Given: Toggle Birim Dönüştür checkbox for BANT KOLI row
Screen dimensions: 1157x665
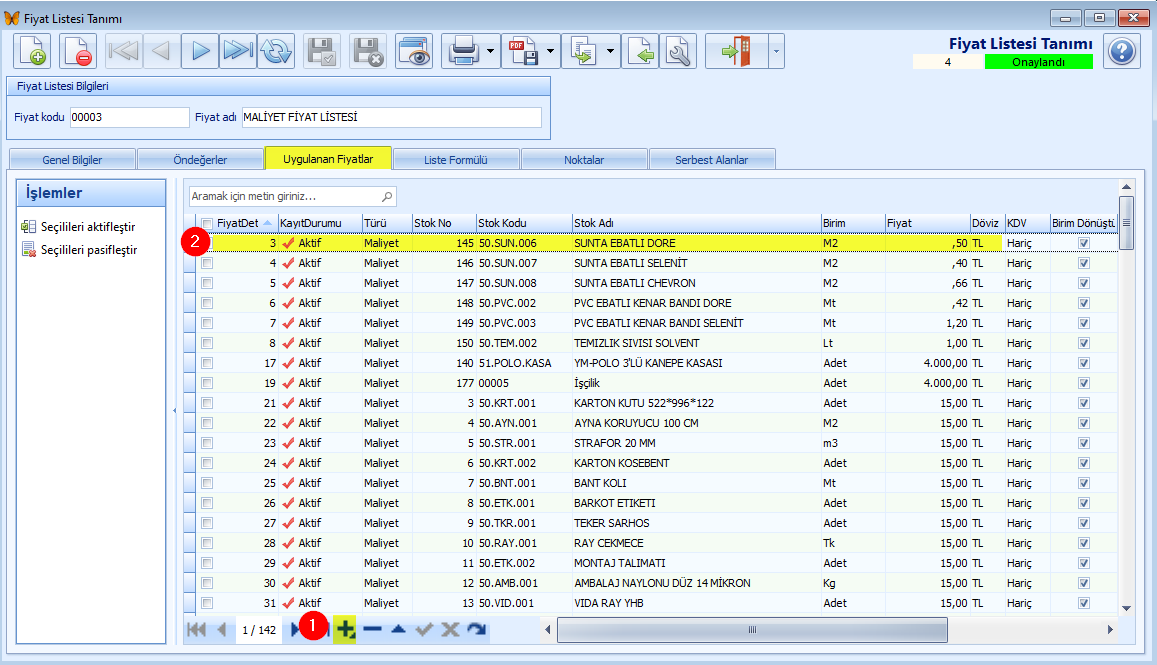Looking at the screenshot, I should [x=1084, y=483].
